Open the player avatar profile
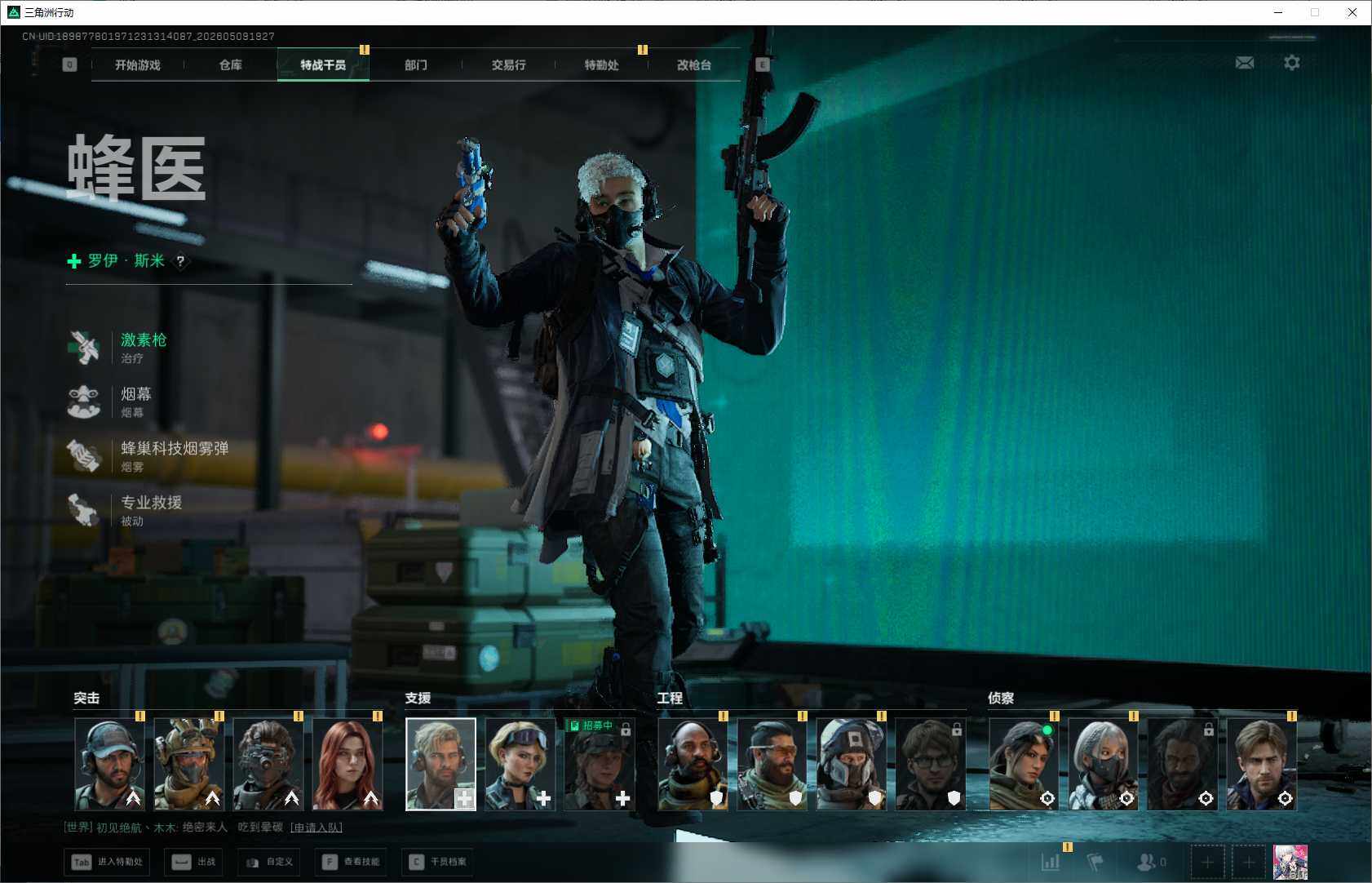The image size is (1372, 883). click(x=1290, y=862)
